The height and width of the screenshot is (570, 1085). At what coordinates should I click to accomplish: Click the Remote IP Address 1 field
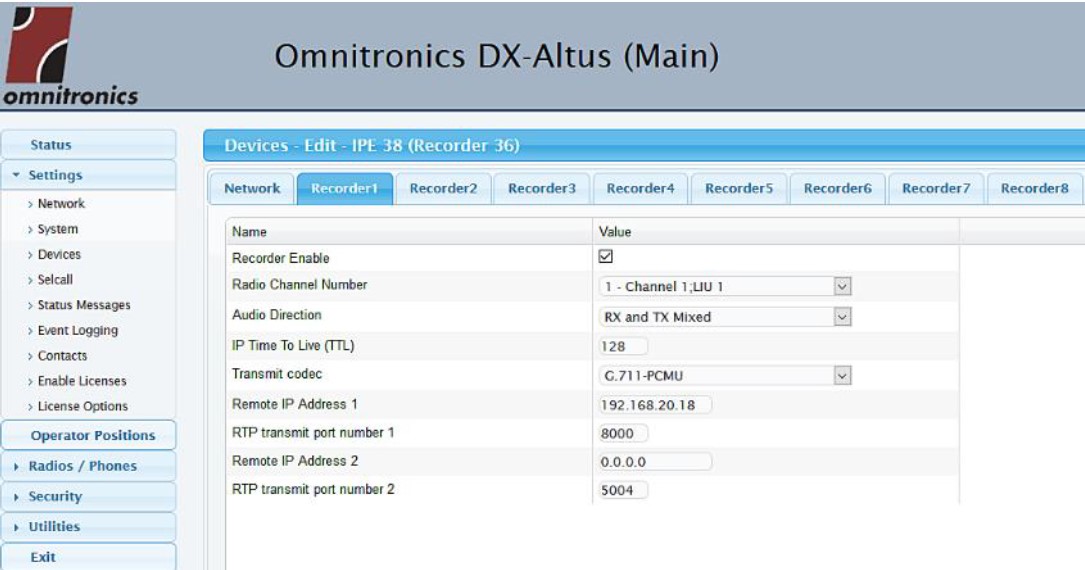(654, 406)
